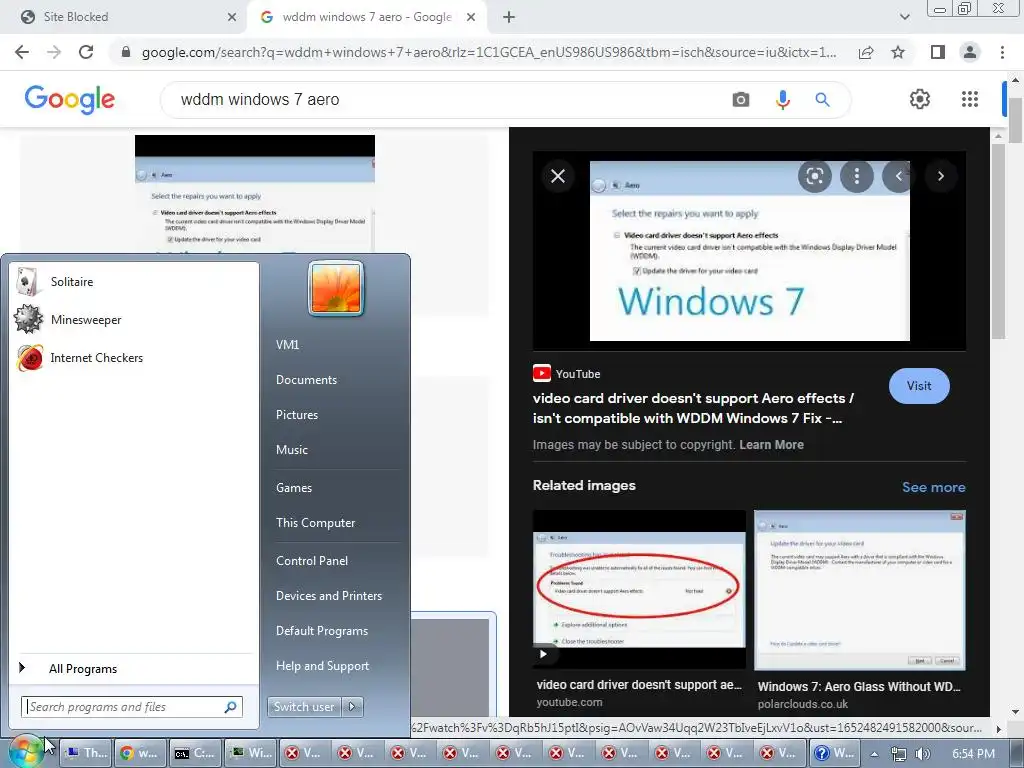Click the orange flower user account picture
1024x768 pixels.
tap(336, 288)
